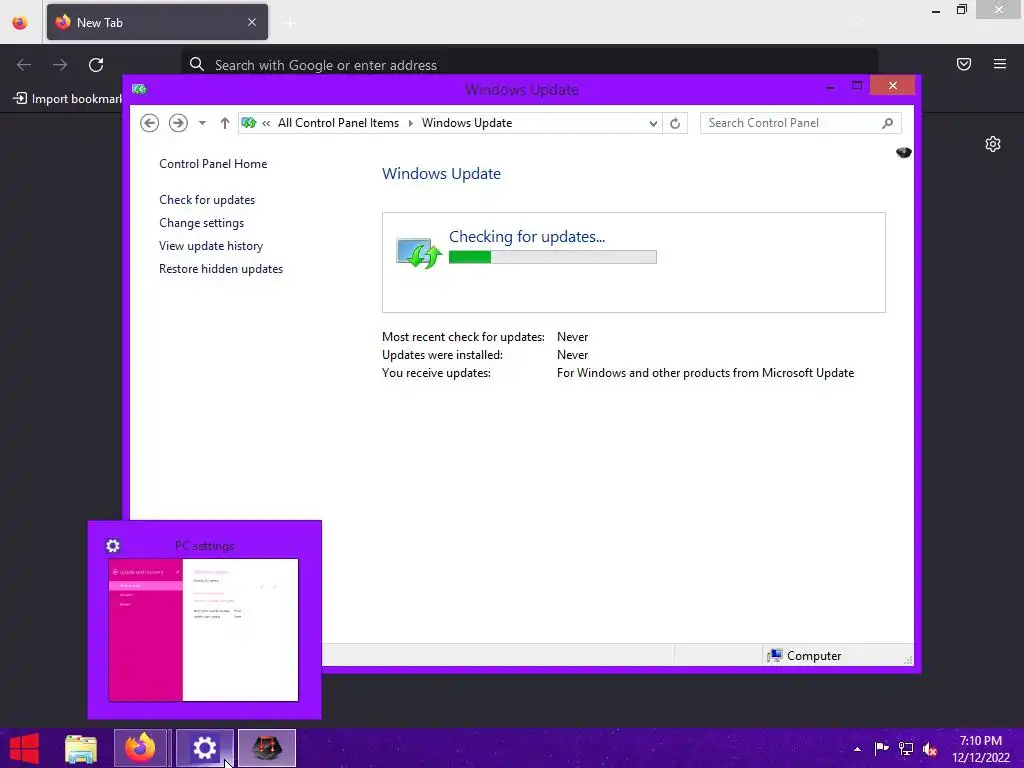1024x768 pixels.
Task: Refresh the Windows Update page
Action: (x=675, y=123)
